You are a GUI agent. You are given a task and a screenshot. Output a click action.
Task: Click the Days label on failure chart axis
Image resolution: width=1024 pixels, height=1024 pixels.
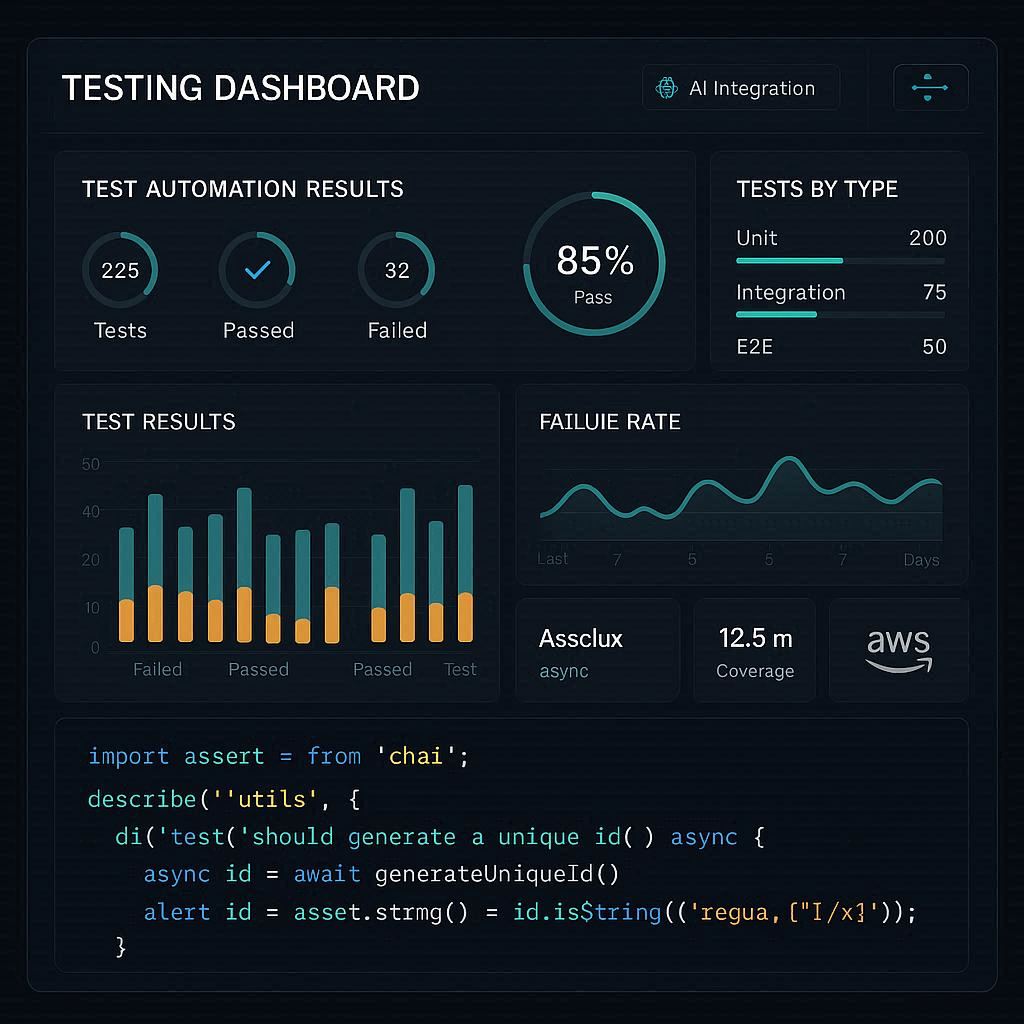tap(921, 560)
